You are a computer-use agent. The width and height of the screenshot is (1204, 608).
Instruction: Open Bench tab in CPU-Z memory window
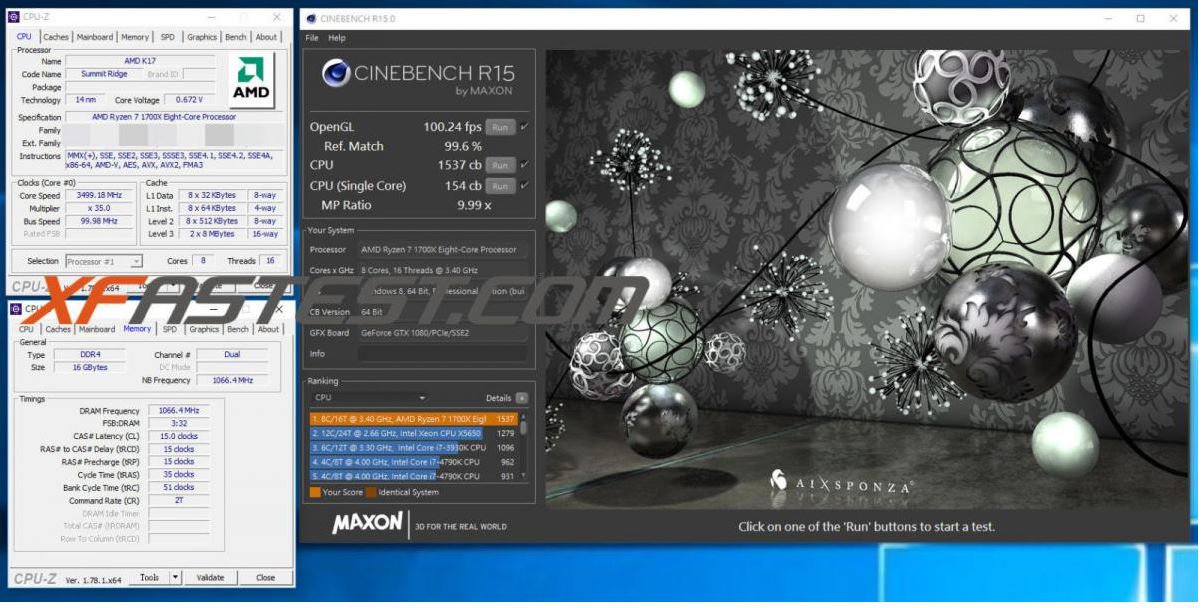pyautogui.click(x=238, y=329)
